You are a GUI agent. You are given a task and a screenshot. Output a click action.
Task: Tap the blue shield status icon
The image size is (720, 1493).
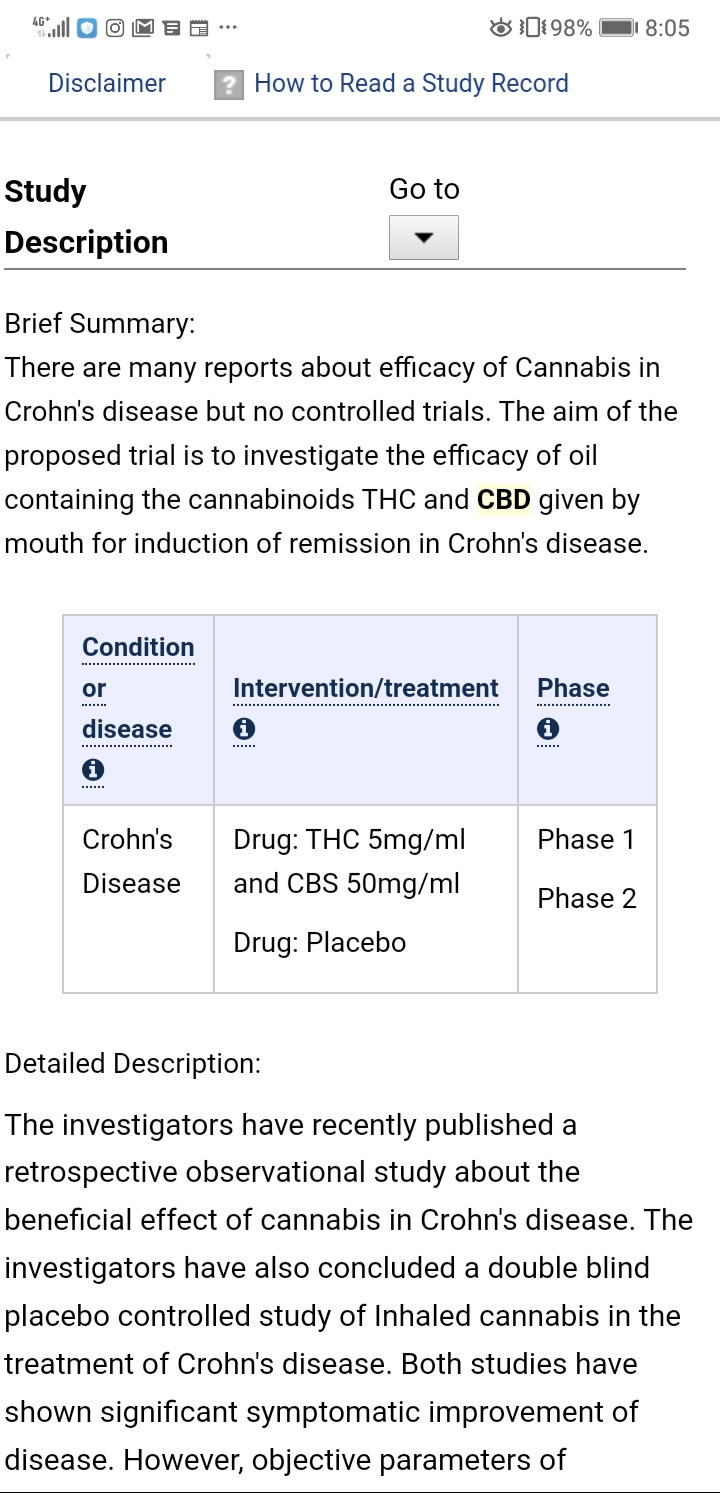88,28
